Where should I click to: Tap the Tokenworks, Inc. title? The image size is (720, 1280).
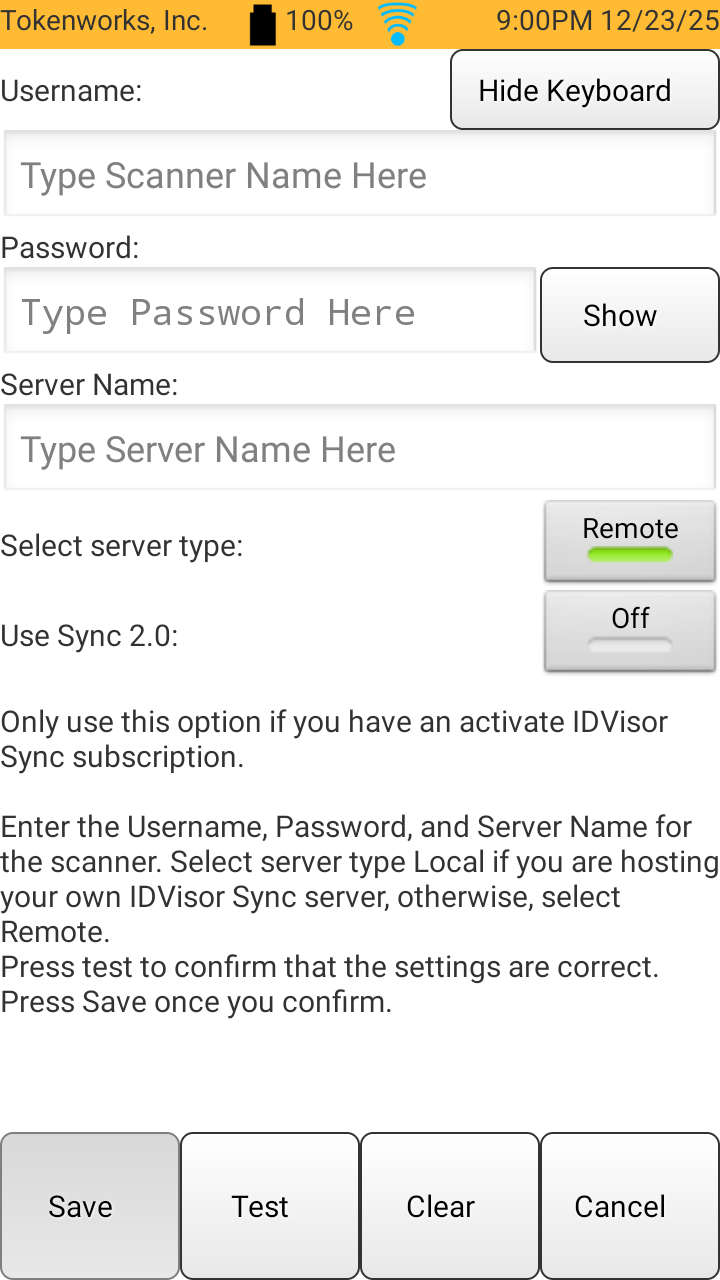(x=104, y=21)
